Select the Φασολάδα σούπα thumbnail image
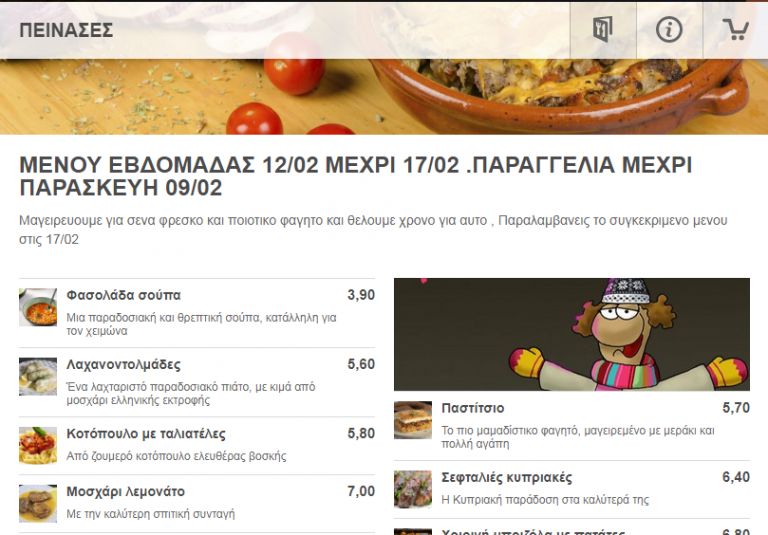 point(38,307)
